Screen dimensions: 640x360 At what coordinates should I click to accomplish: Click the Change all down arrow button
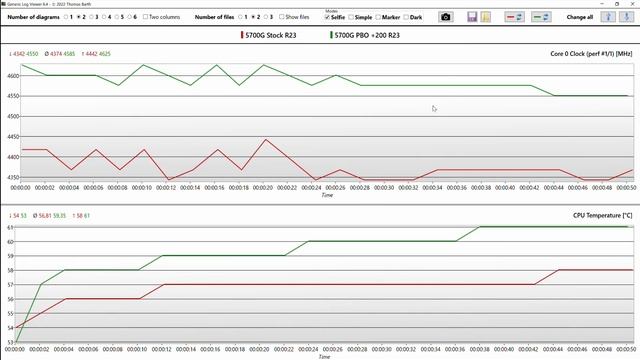click(x=627, y=17)
